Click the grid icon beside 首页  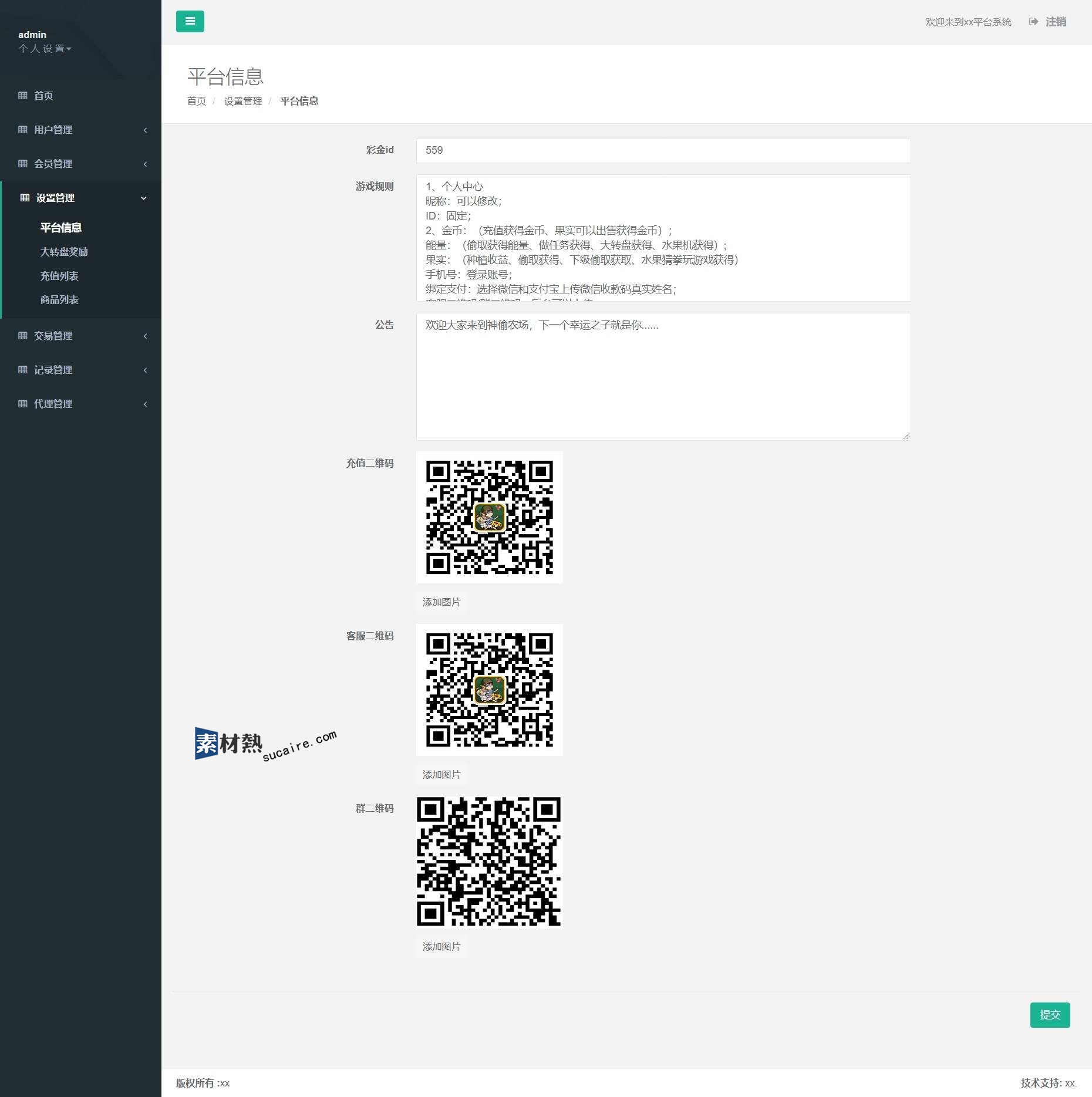(x=23, y=96)
